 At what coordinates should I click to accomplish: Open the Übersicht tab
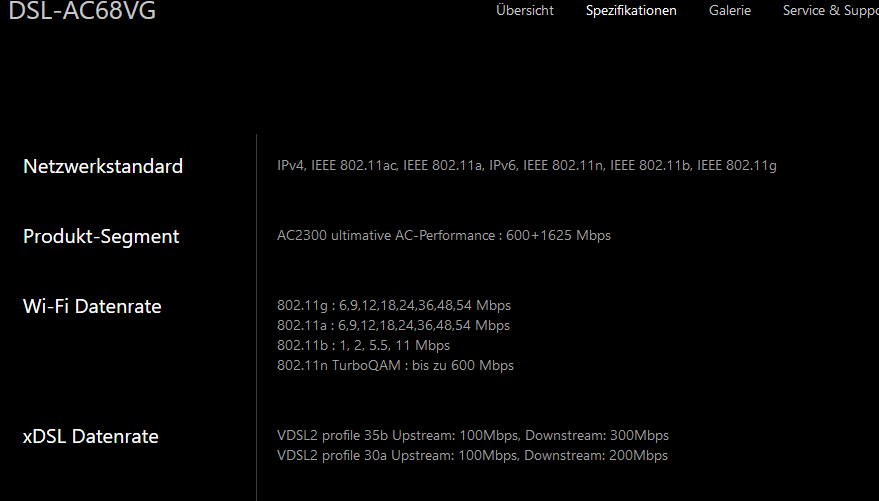tap(525, 10)
